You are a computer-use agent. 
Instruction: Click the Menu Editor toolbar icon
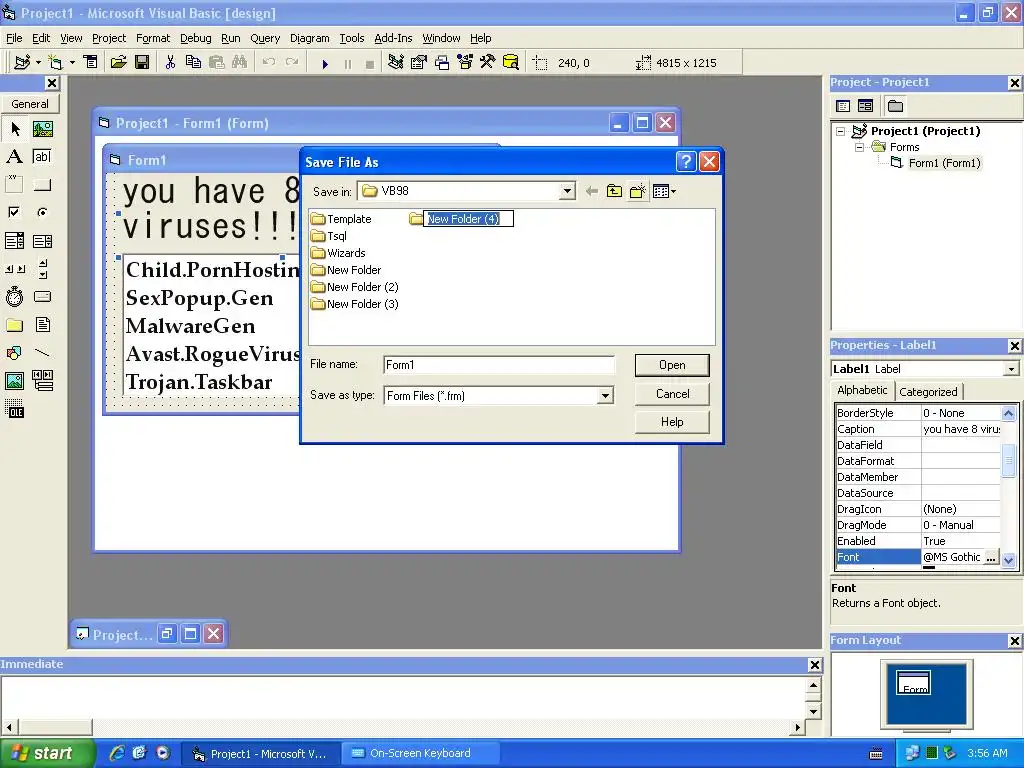tap(90, 62)
